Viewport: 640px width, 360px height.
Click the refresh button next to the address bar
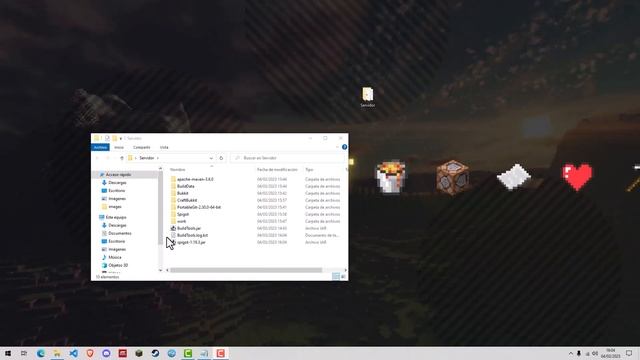(x=221, y=158)
